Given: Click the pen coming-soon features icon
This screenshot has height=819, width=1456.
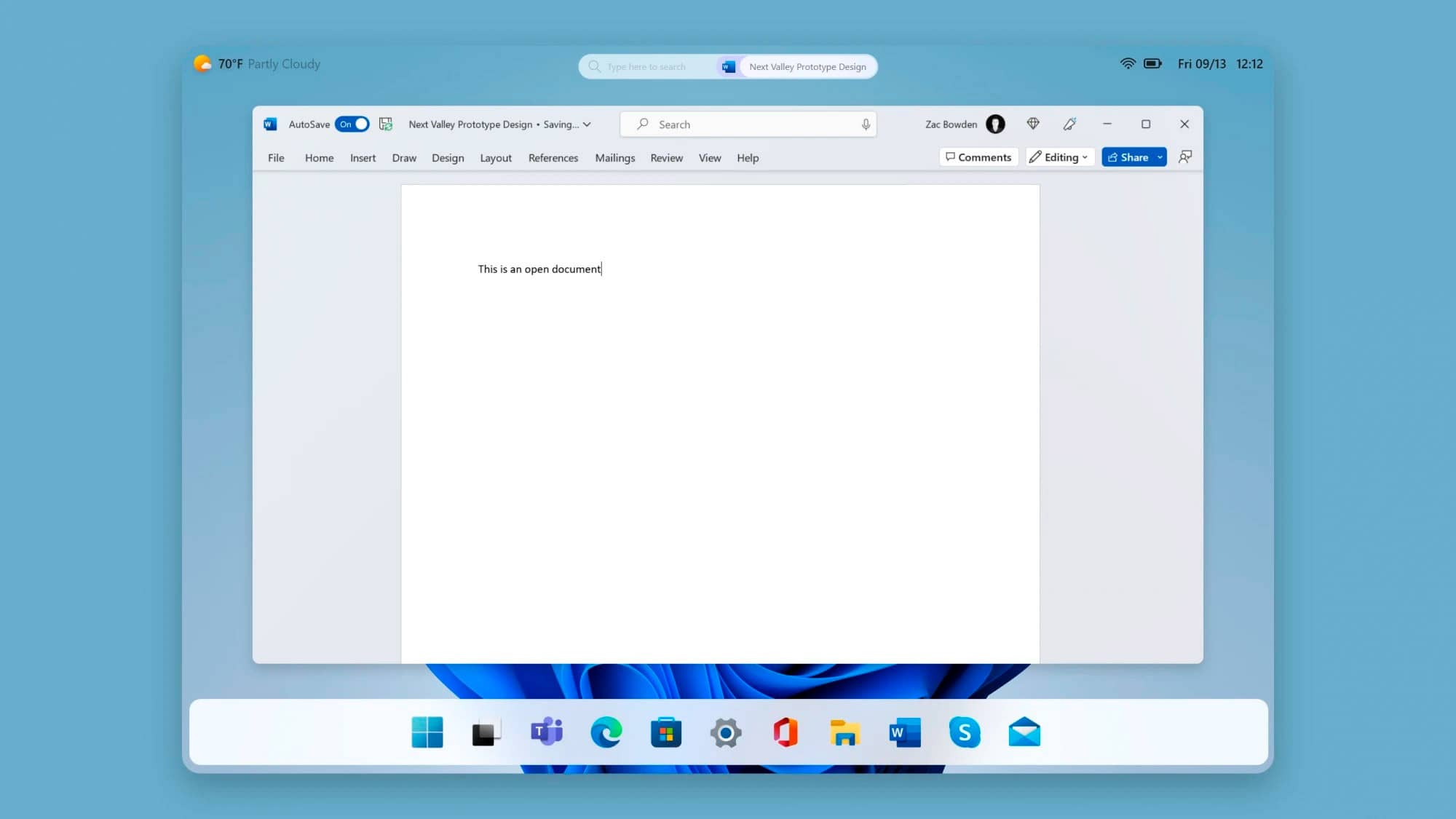Looking at the screenshot, I should 1069,124.
